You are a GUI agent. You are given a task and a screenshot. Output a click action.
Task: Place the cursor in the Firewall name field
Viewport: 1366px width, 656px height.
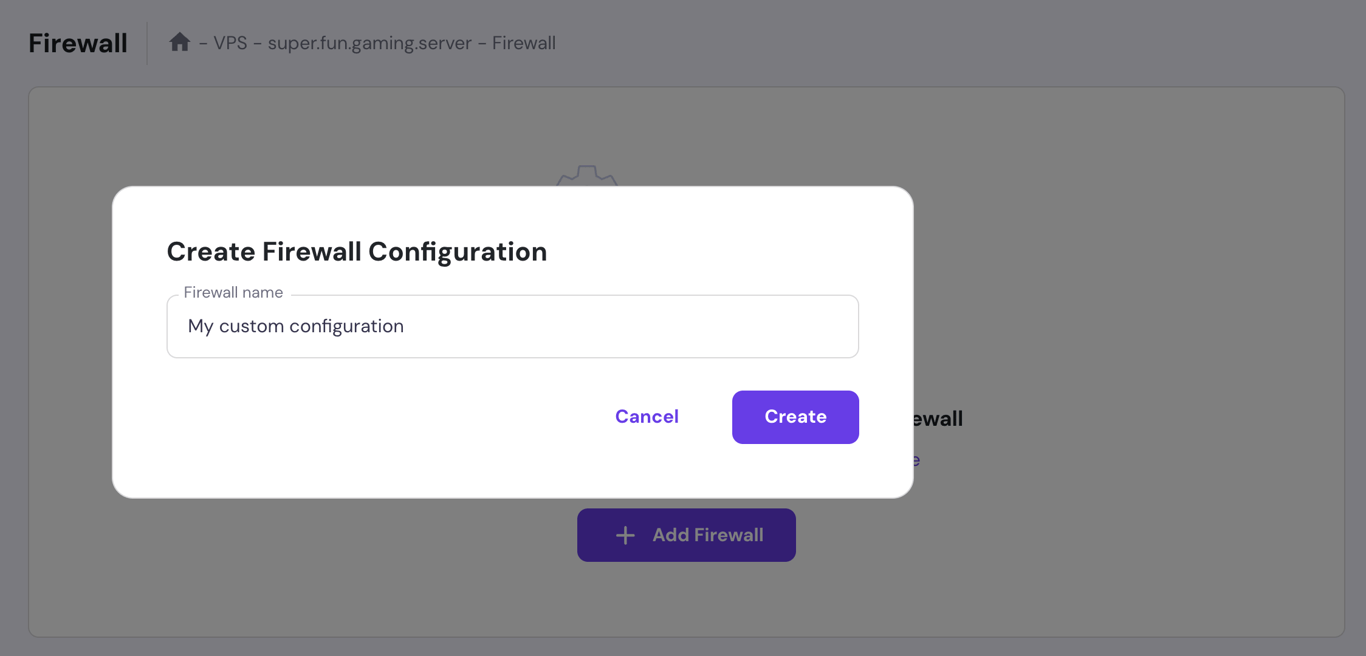click(x=512, y=326)
